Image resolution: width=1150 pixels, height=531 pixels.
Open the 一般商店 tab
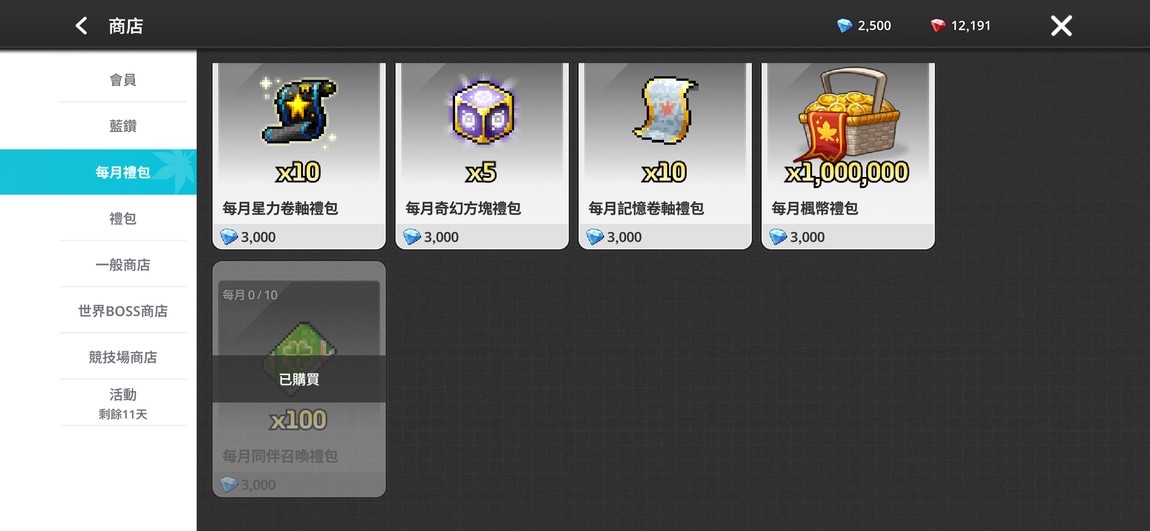tap(122, 265)
